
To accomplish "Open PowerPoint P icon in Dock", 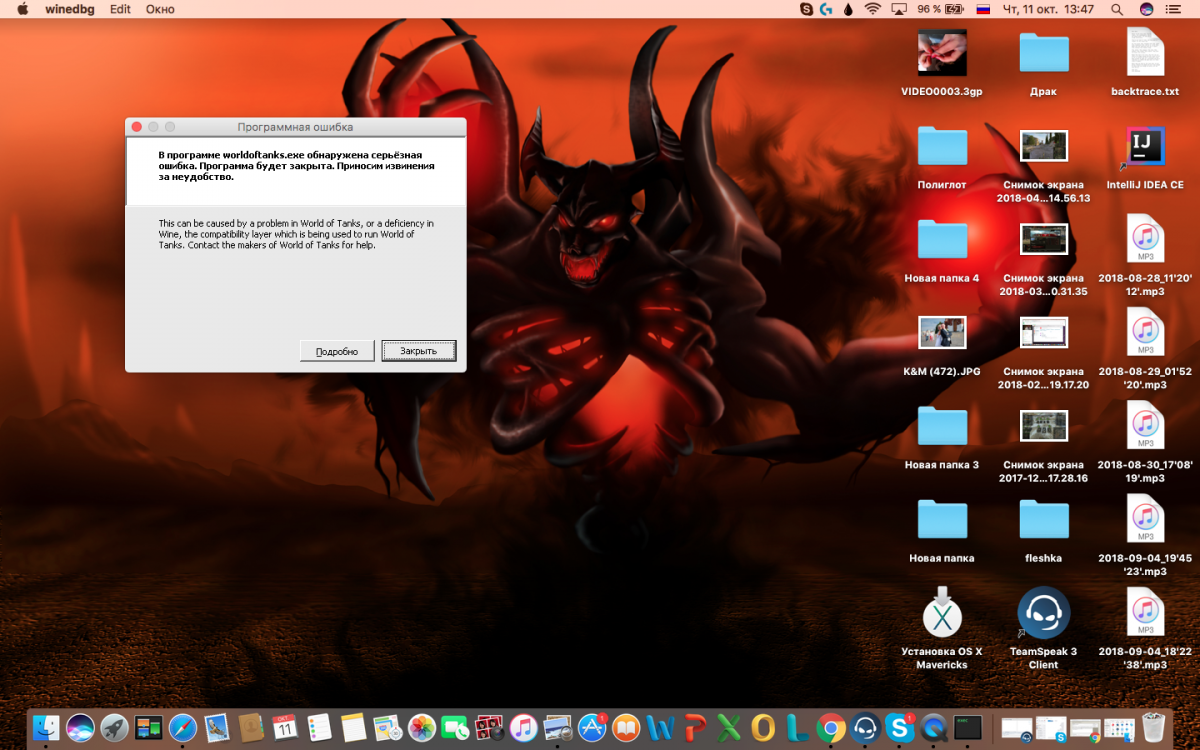I will click(x=695, y=727).
